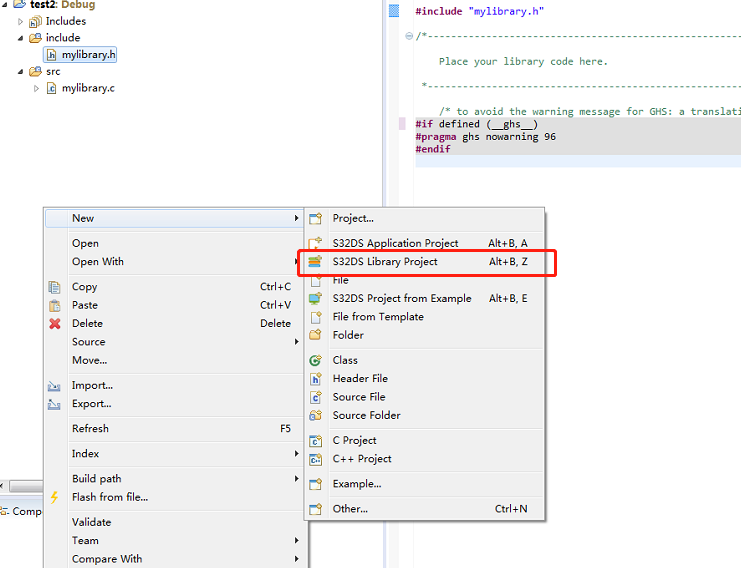Click the Header File icon

click(315, 379)
